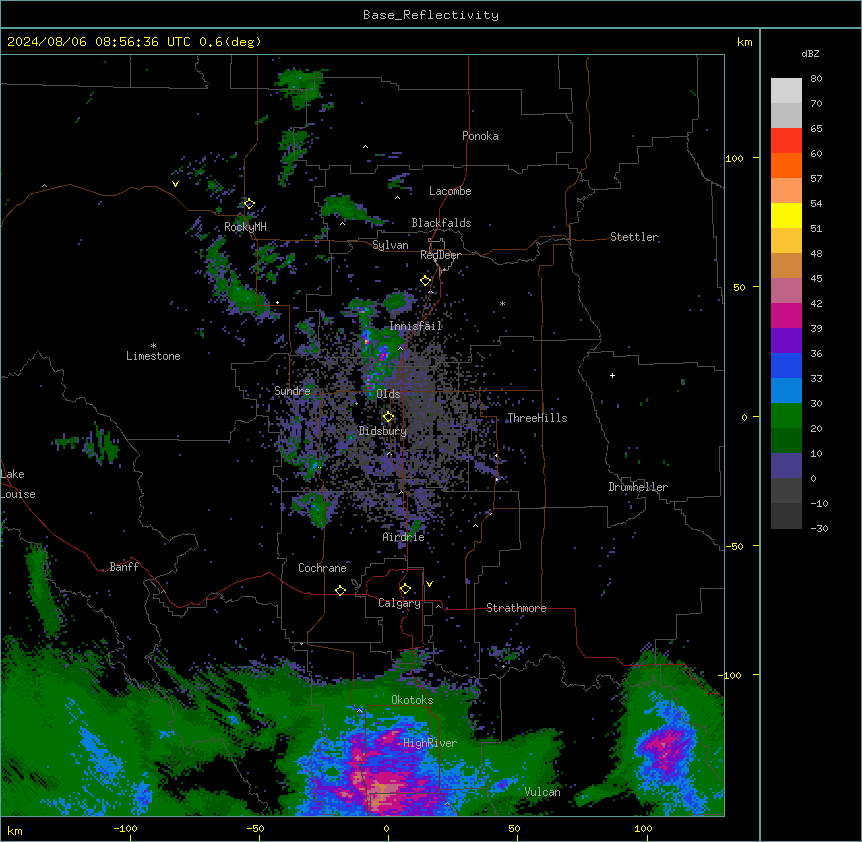Select the red 60-65 dBZ color swatch
This screenshot has height=842, width=862.
786,141
